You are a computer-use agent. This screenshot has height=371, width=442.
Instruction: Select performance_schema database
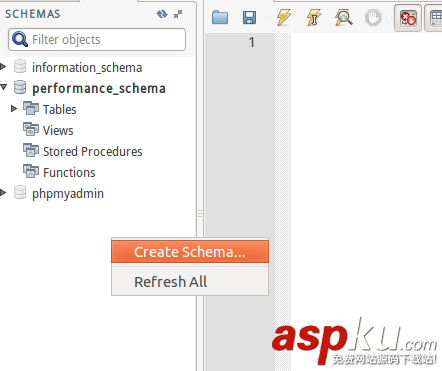click(x=99, y=88)
